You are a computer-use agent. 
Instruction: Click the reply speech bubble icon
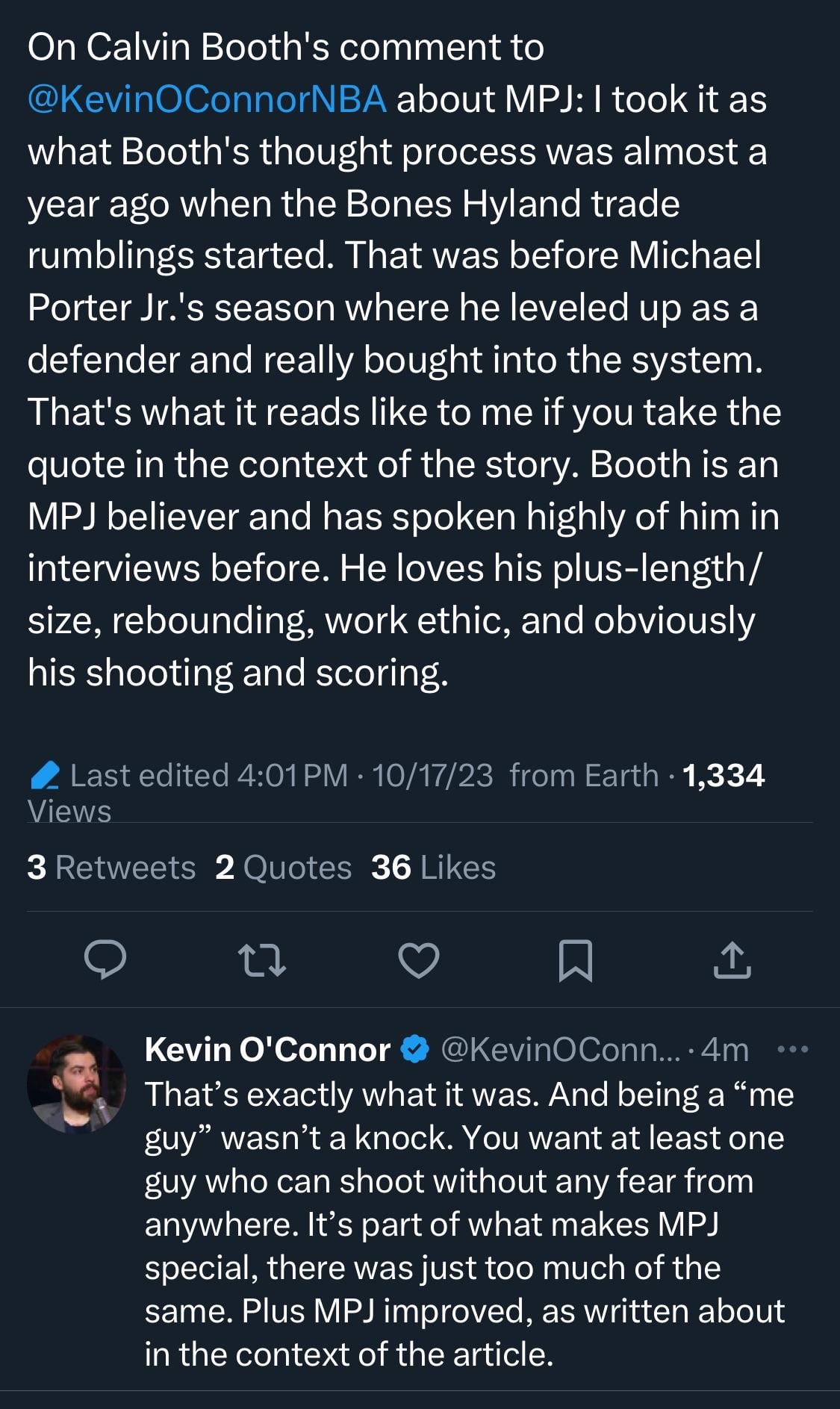click(105, 960)
